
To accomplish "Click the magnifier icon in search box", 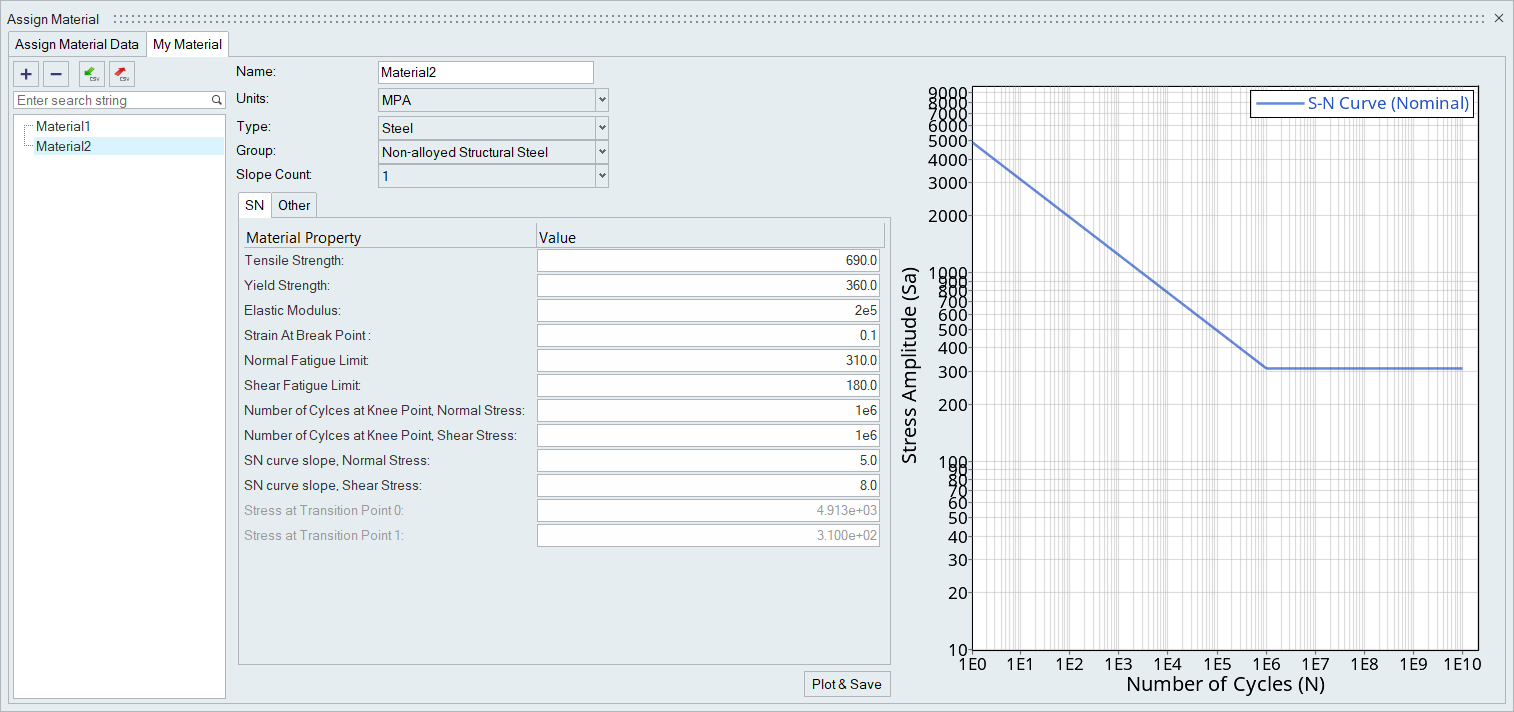I will click(216, 101).
